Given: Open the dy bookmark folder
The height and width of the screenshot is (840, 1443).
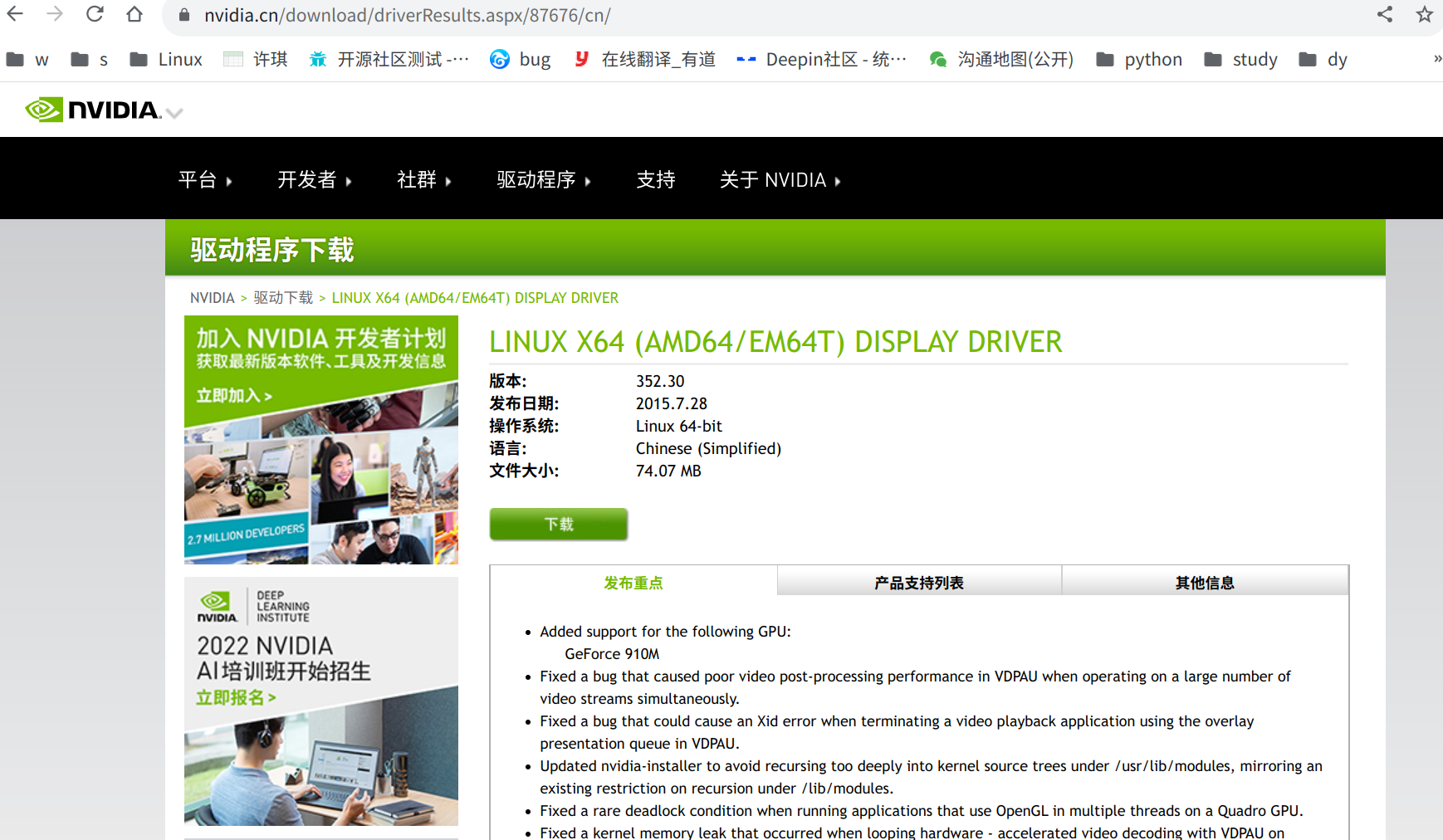Looking at the screenshot, I should pyautogui.click(x=1323, y=60).
